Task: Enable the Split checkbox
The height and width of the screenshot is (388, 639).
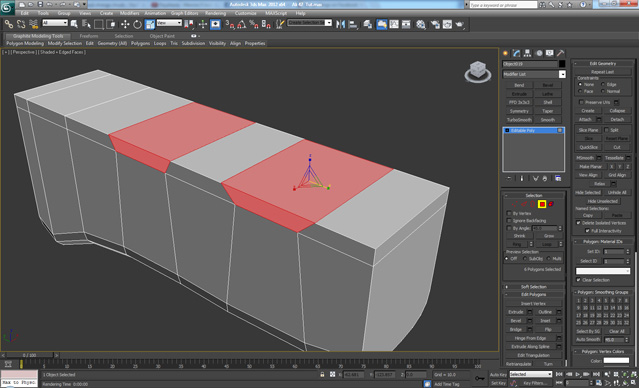Action: tap(606, 130)
